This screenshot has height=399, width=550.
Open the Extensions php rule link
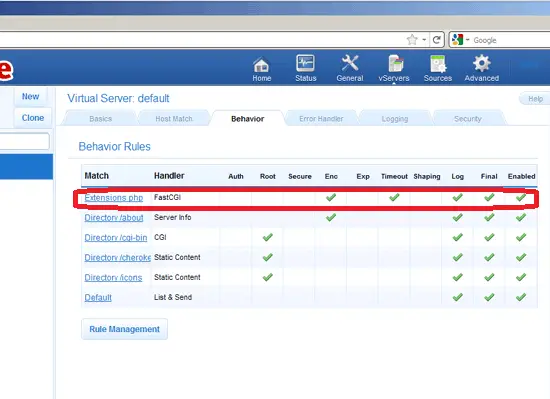[x=114, y=198]
